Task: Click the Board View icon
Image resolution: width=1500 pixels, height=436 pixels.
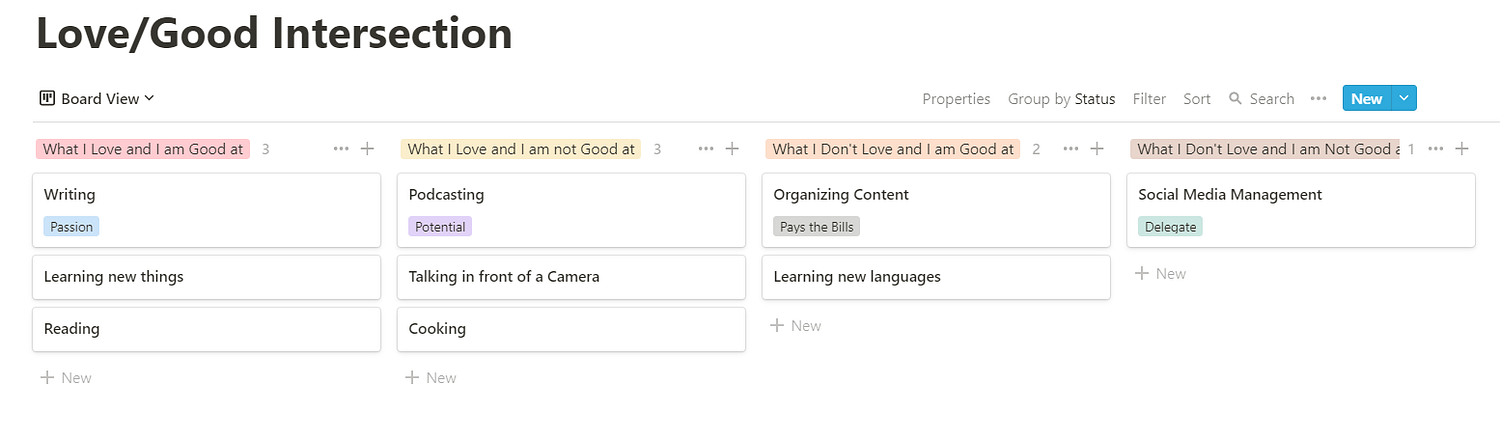Action: tap(47, 98)
